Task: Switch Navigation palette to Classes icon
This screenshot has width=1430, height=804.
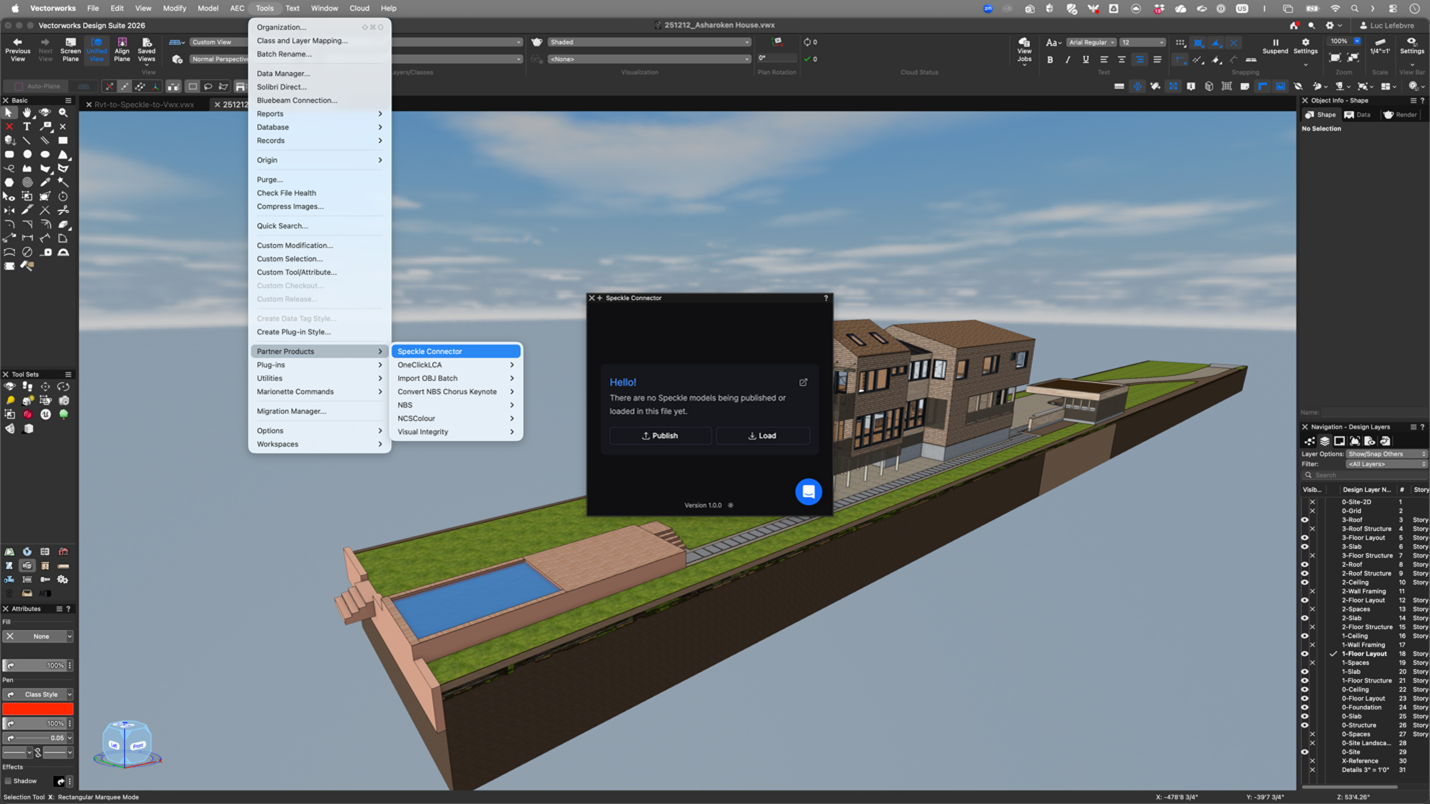Action: (1310, 441)
